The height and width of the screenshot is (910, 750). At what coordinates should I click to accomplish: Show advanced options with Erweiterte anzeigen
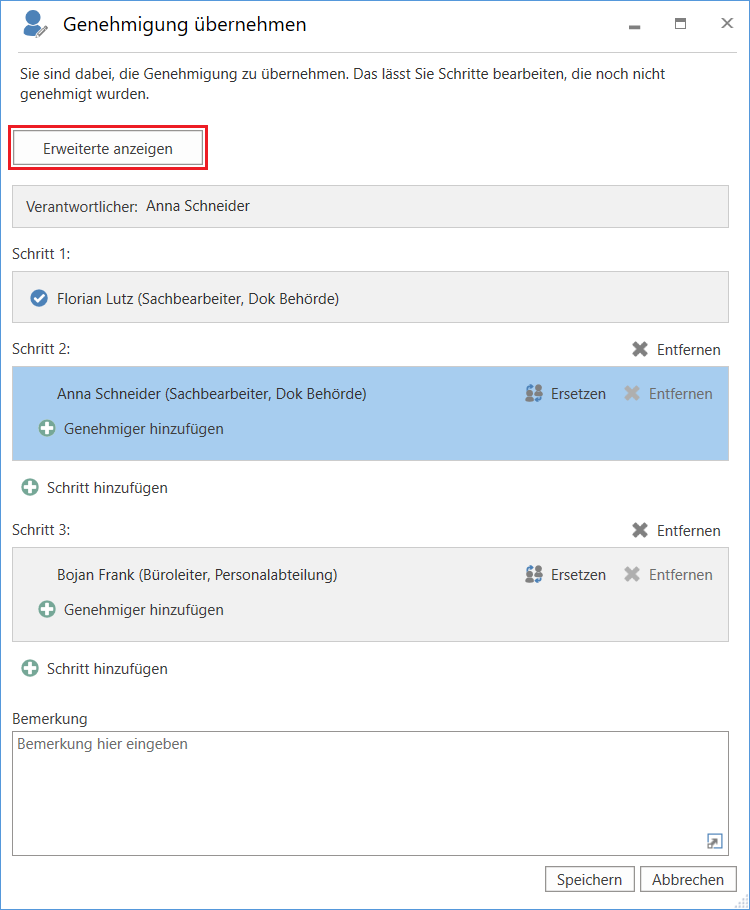(x=108, y=149)
